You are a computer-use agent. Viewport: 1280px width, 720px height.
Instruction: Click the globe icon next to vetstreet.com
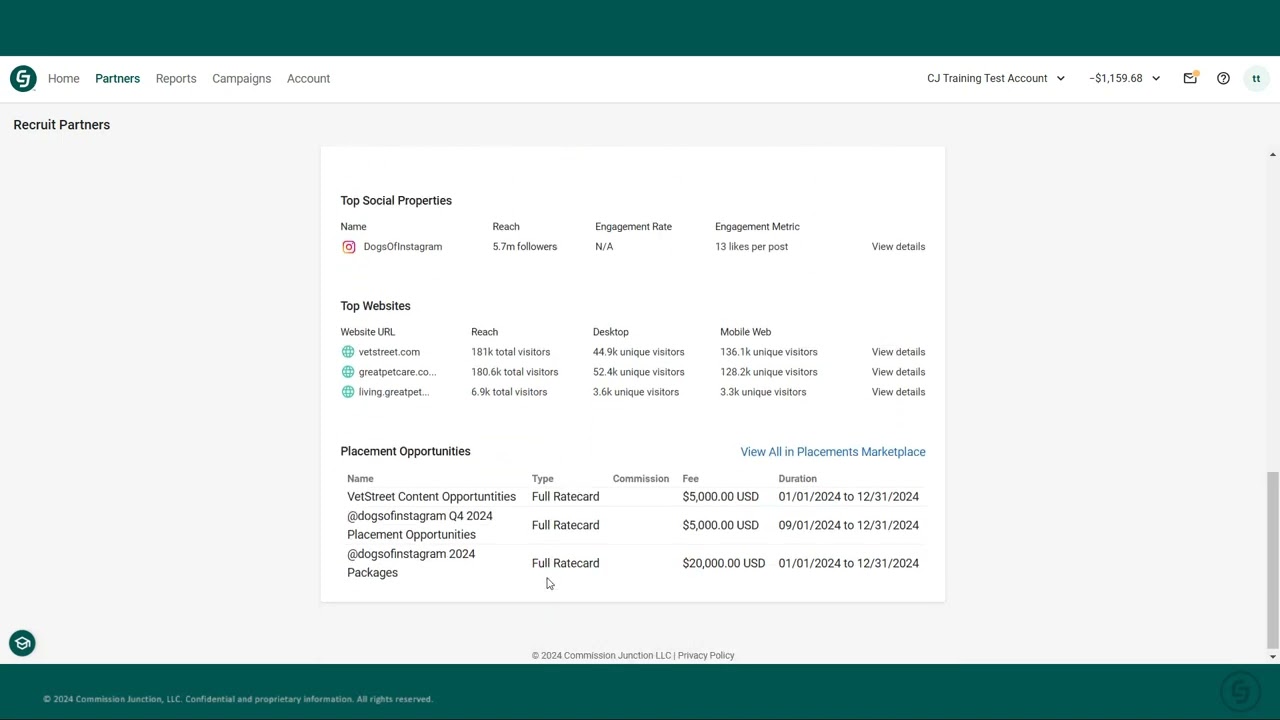pos(348,352)
